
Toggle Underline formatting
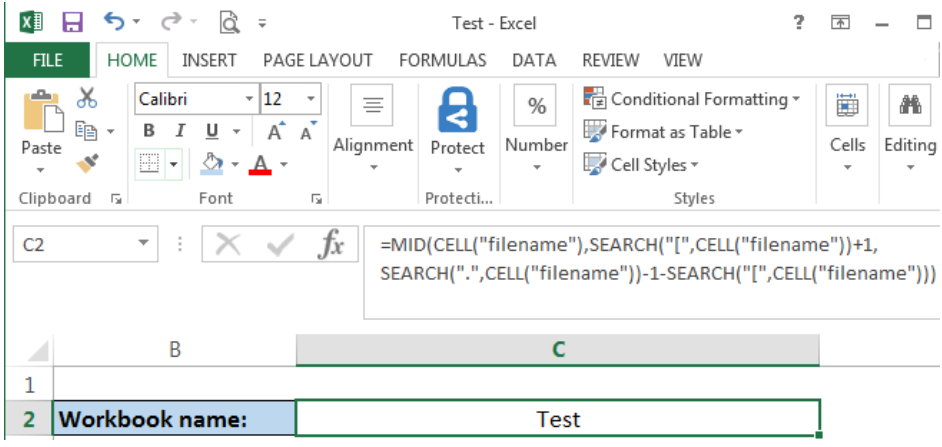[211, 131]
